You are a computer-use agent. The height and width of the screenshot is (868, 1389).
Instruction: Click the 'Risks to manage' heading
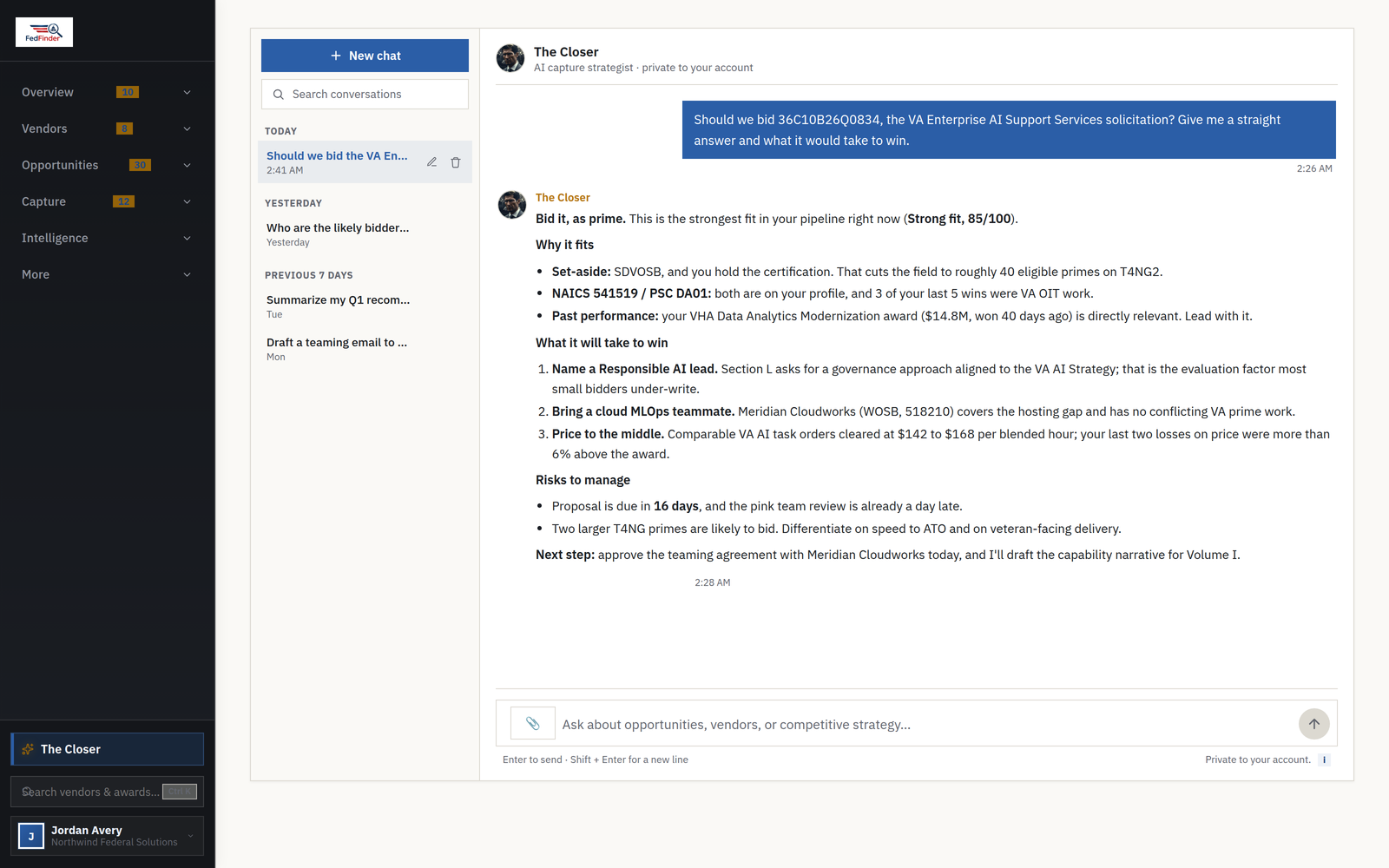coord(583,480)
